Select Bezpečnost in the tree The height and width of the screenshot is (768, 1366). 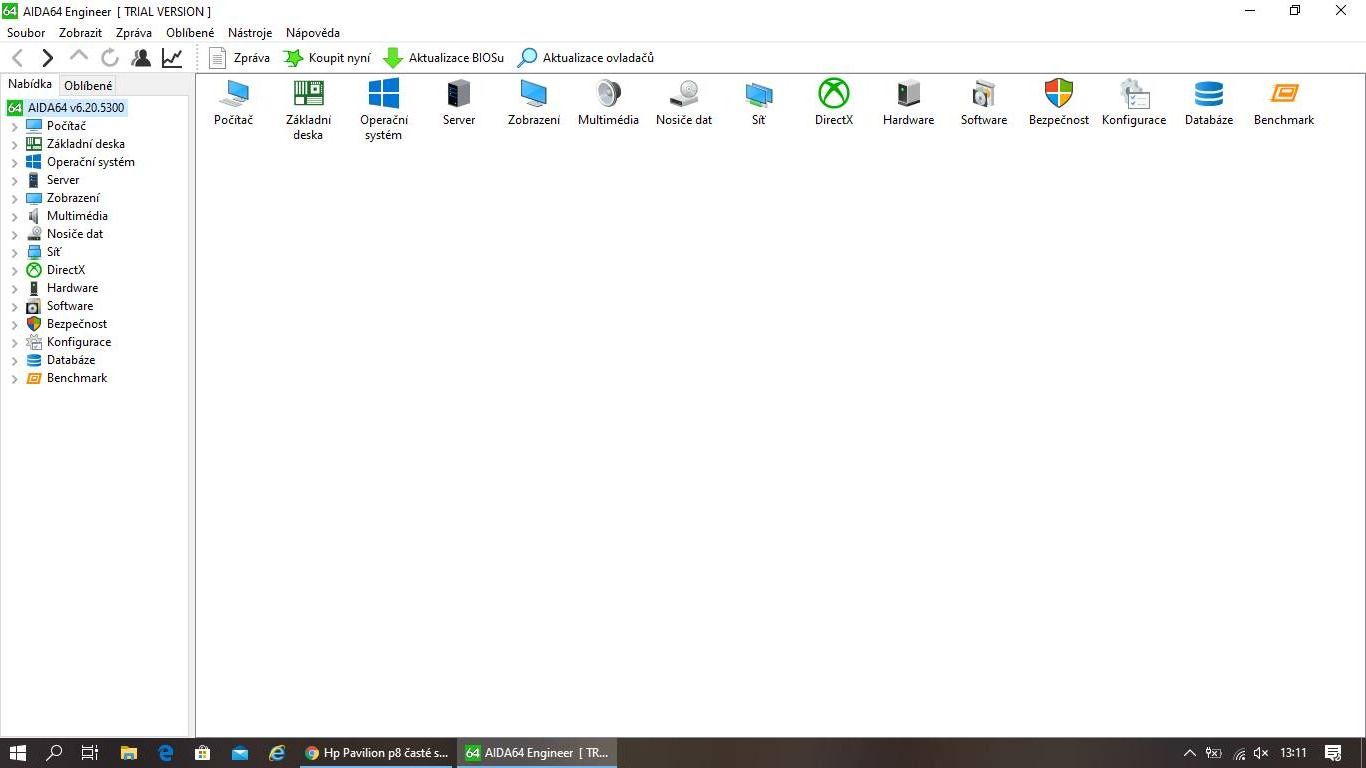tap(77, 324)
